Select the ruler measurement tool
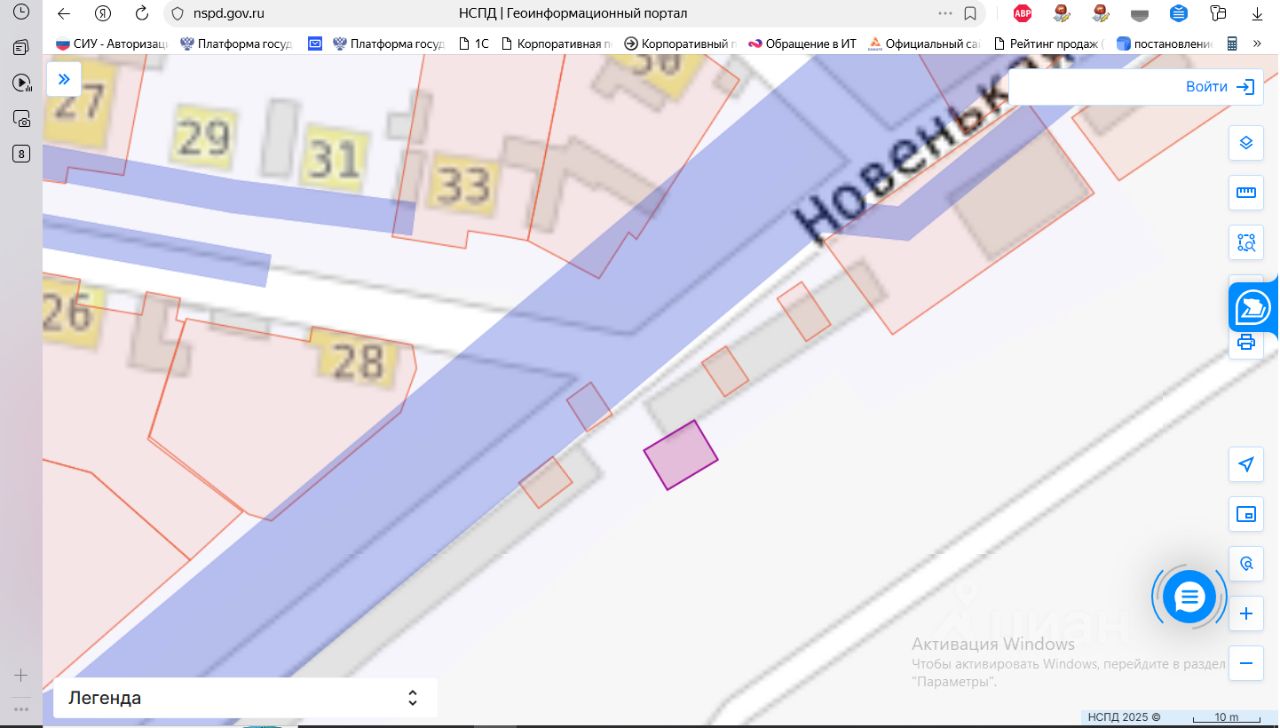 1246,192
